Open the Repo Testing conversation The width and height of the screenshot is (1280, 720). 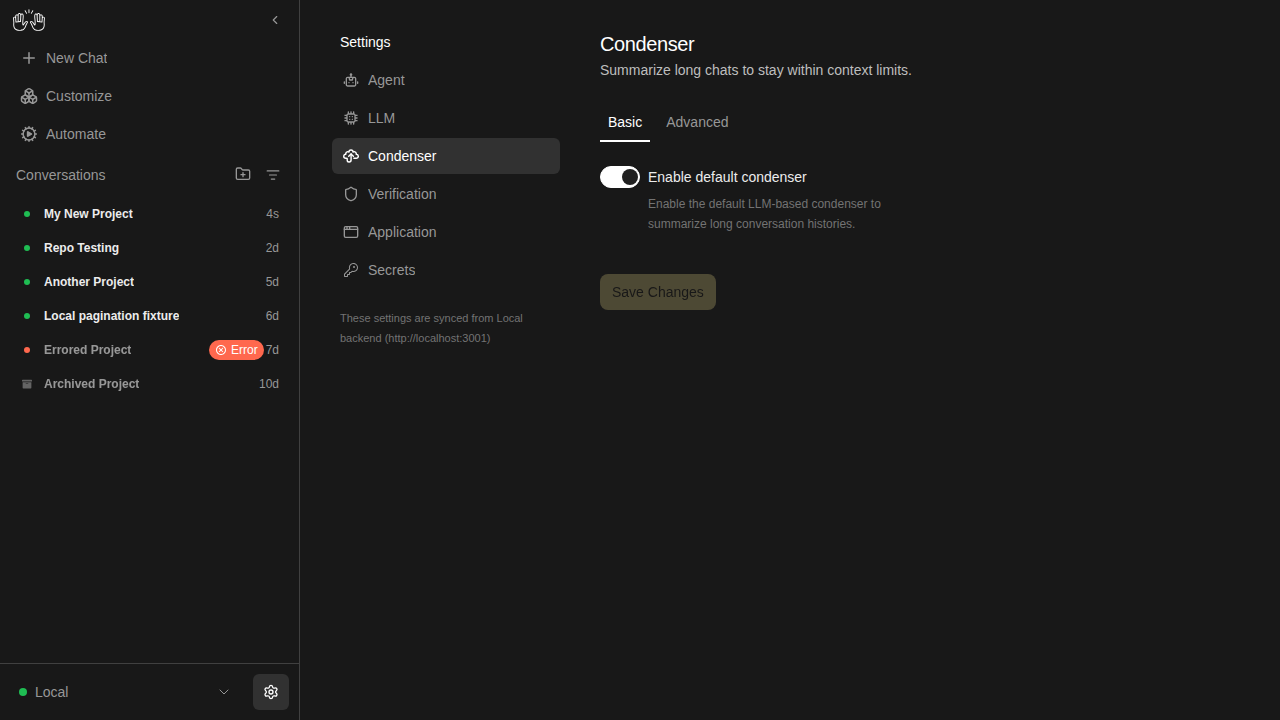click(150, 248)
